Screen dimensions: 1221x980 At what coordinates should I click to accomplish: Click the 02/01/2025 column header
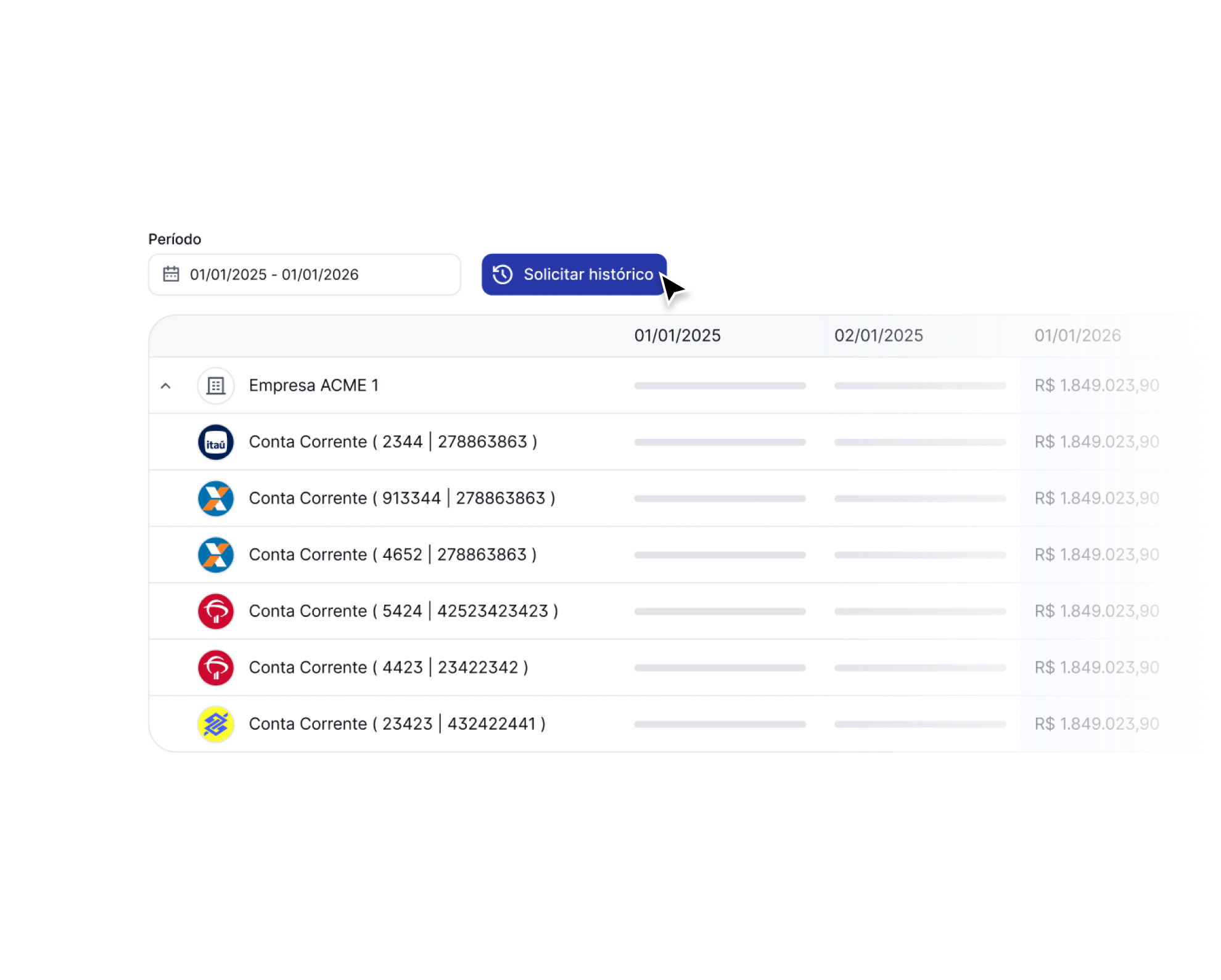[878, 336]
